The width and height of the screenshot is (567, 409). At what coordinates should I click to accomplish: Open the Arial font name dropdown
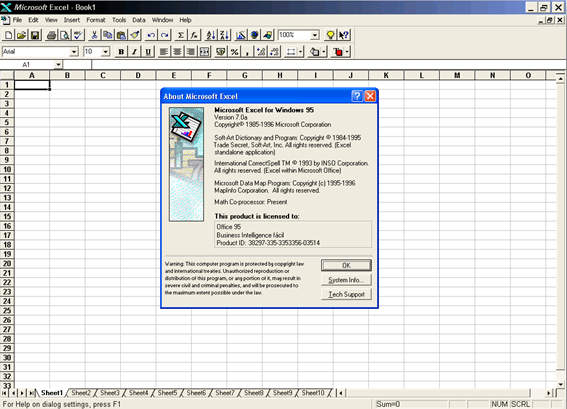pyautogui.click(x=74, y=52)
